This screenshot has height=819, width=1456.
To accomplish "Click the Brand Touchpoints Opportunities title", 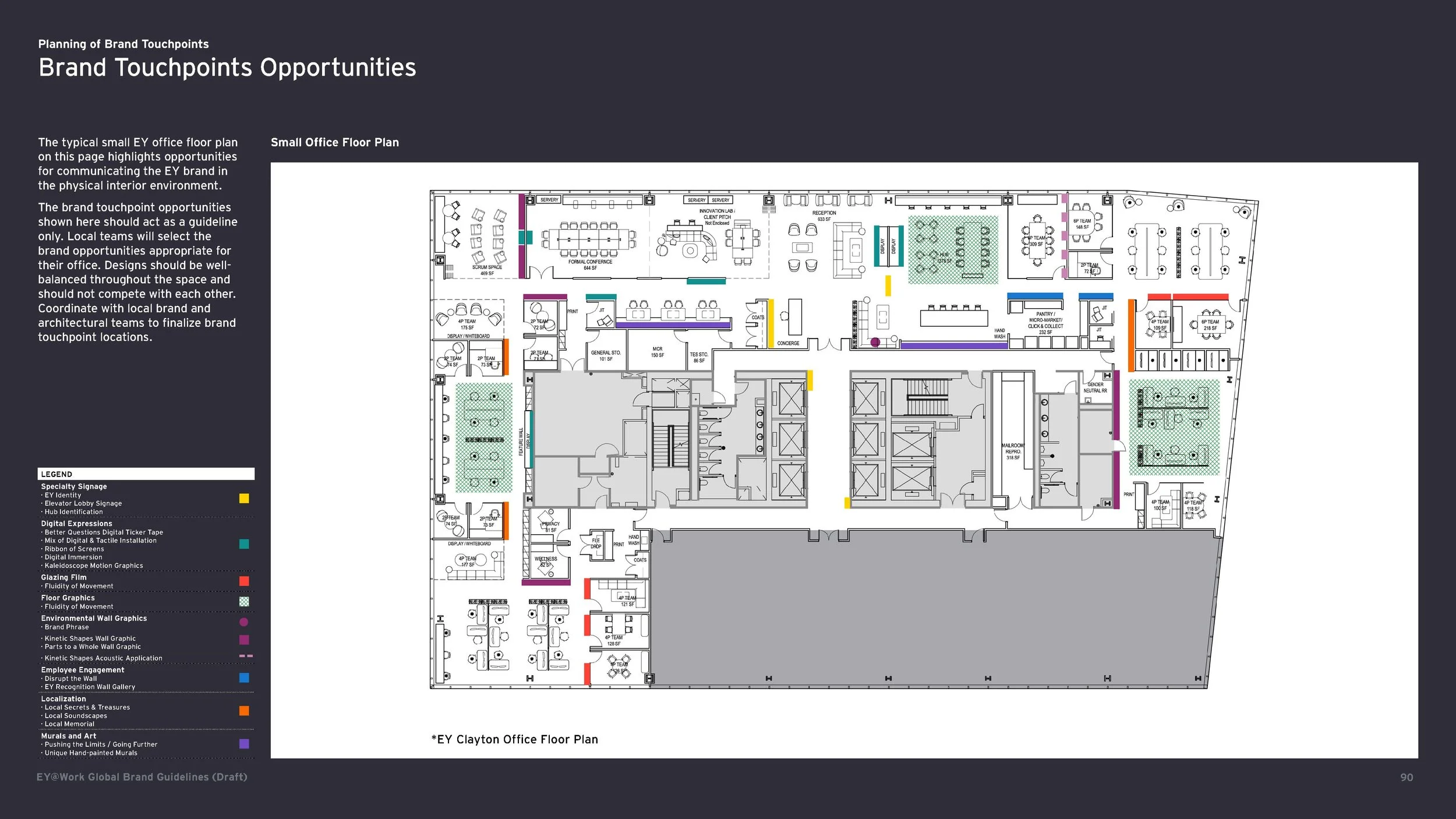I will point(227,68).
